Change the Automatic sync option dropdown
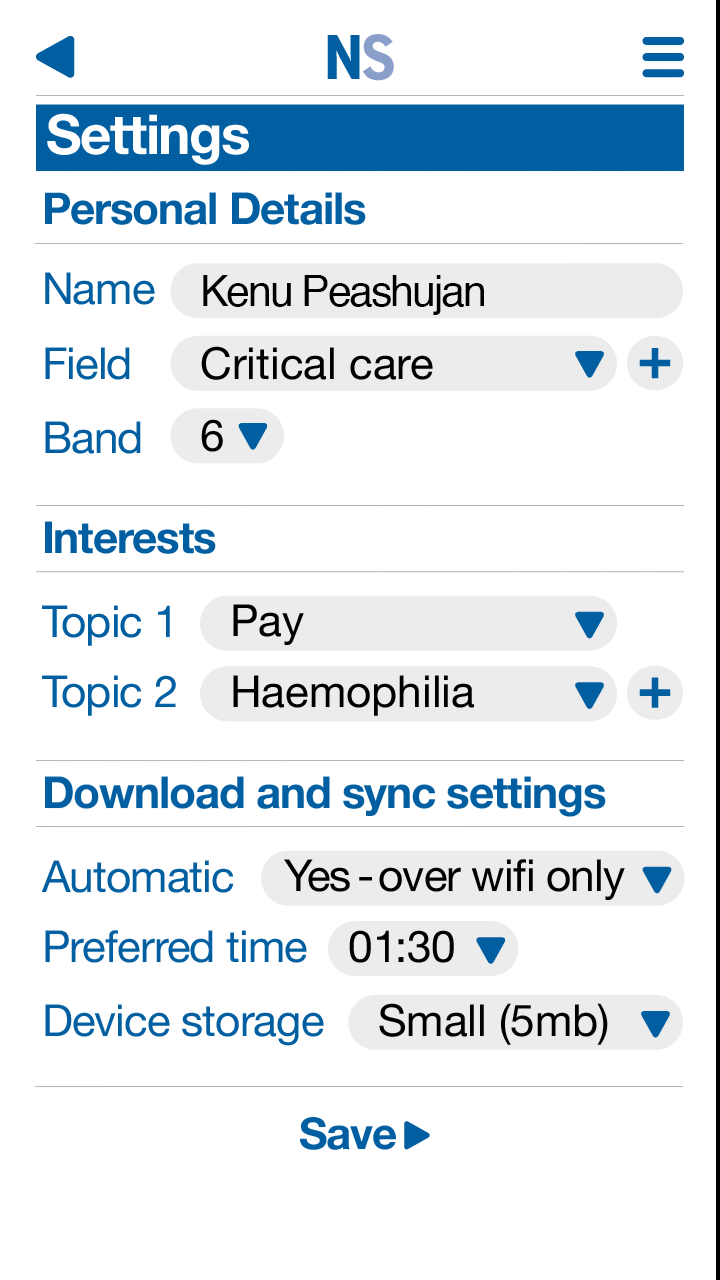This screenshot has height=1280, width=720. click(x=472, y=878)
